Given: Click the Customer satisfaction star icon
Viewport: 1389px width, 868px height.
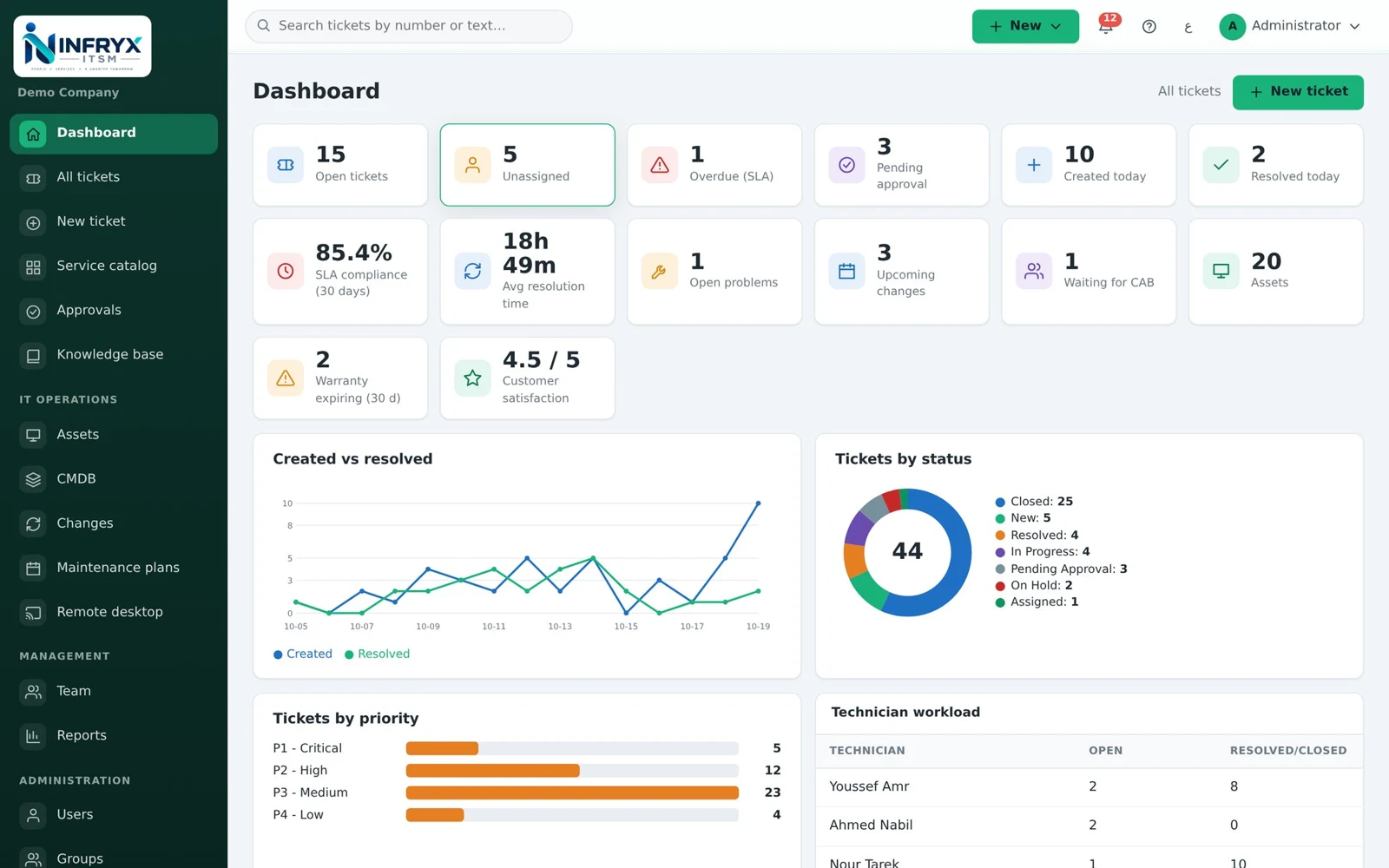Looking at the screenshot, I should point(472,378).
